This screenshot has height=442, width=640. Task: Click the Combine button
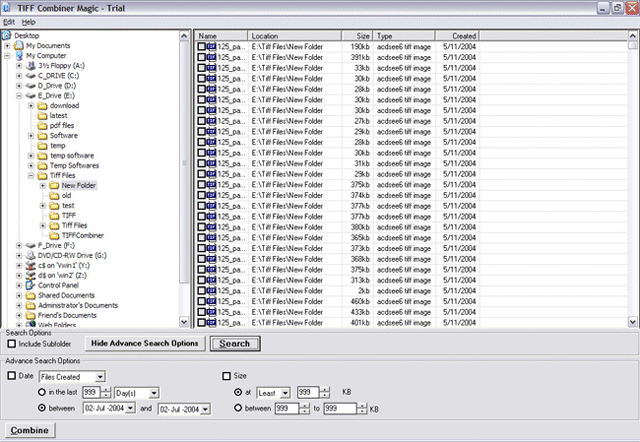point(30,430)
